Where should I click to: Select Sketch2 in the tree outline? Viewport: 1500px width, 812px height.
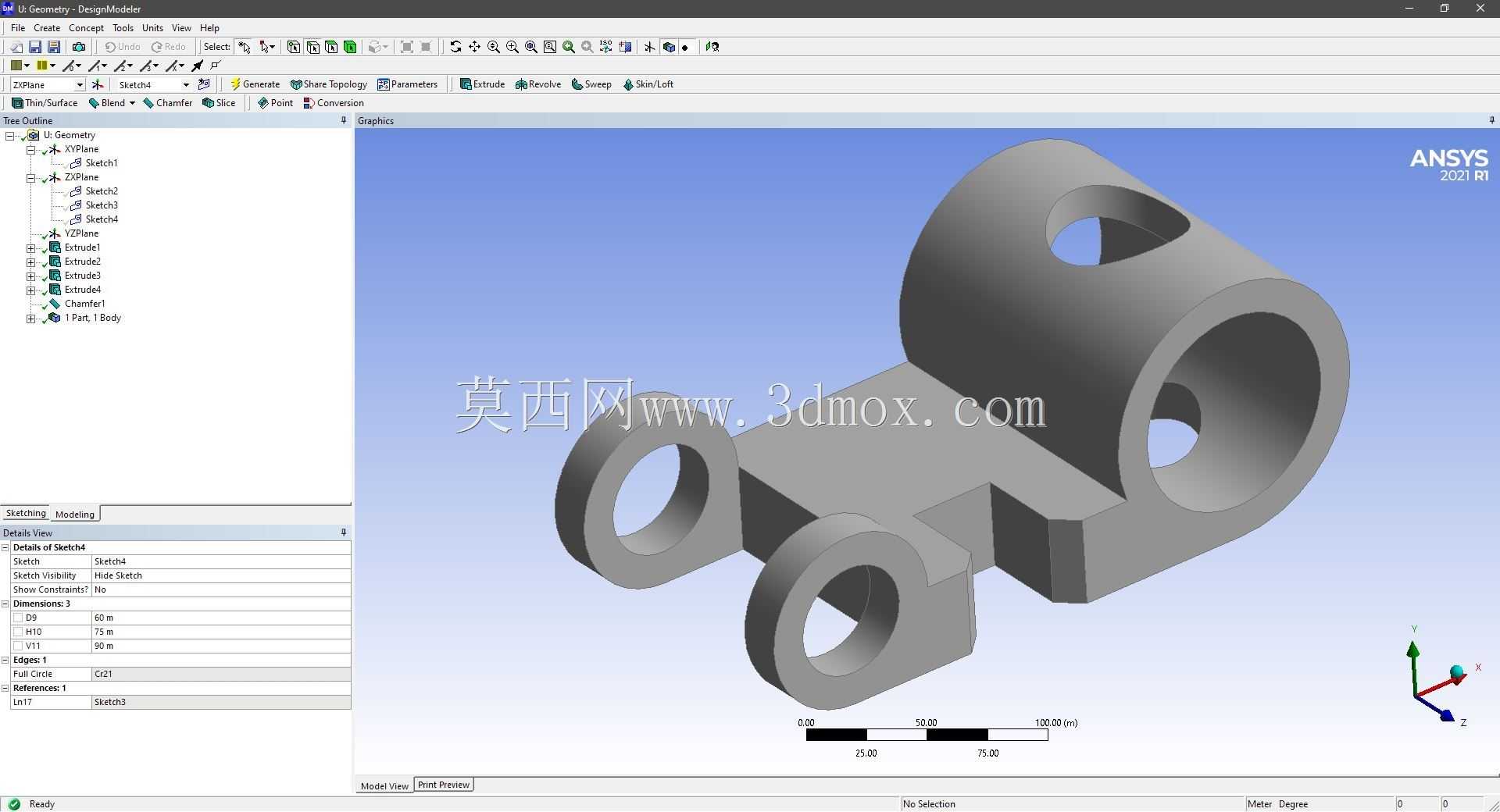point(102,191)
